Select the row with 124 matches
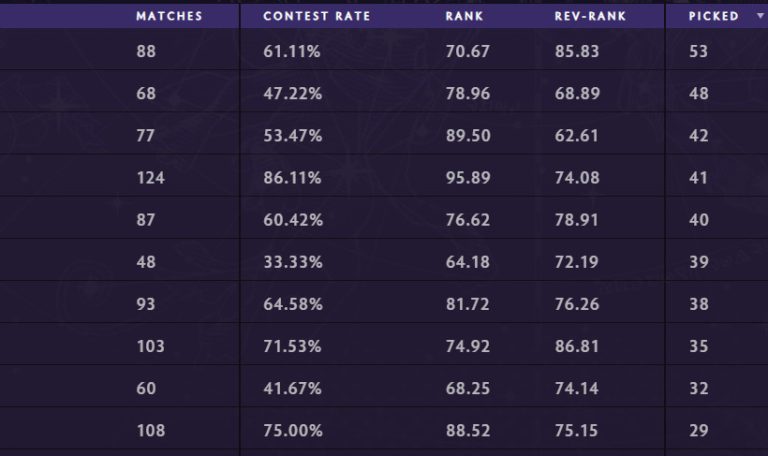Image resolution: width=768 pixels, height=456 pixels. tap(150, 178)
